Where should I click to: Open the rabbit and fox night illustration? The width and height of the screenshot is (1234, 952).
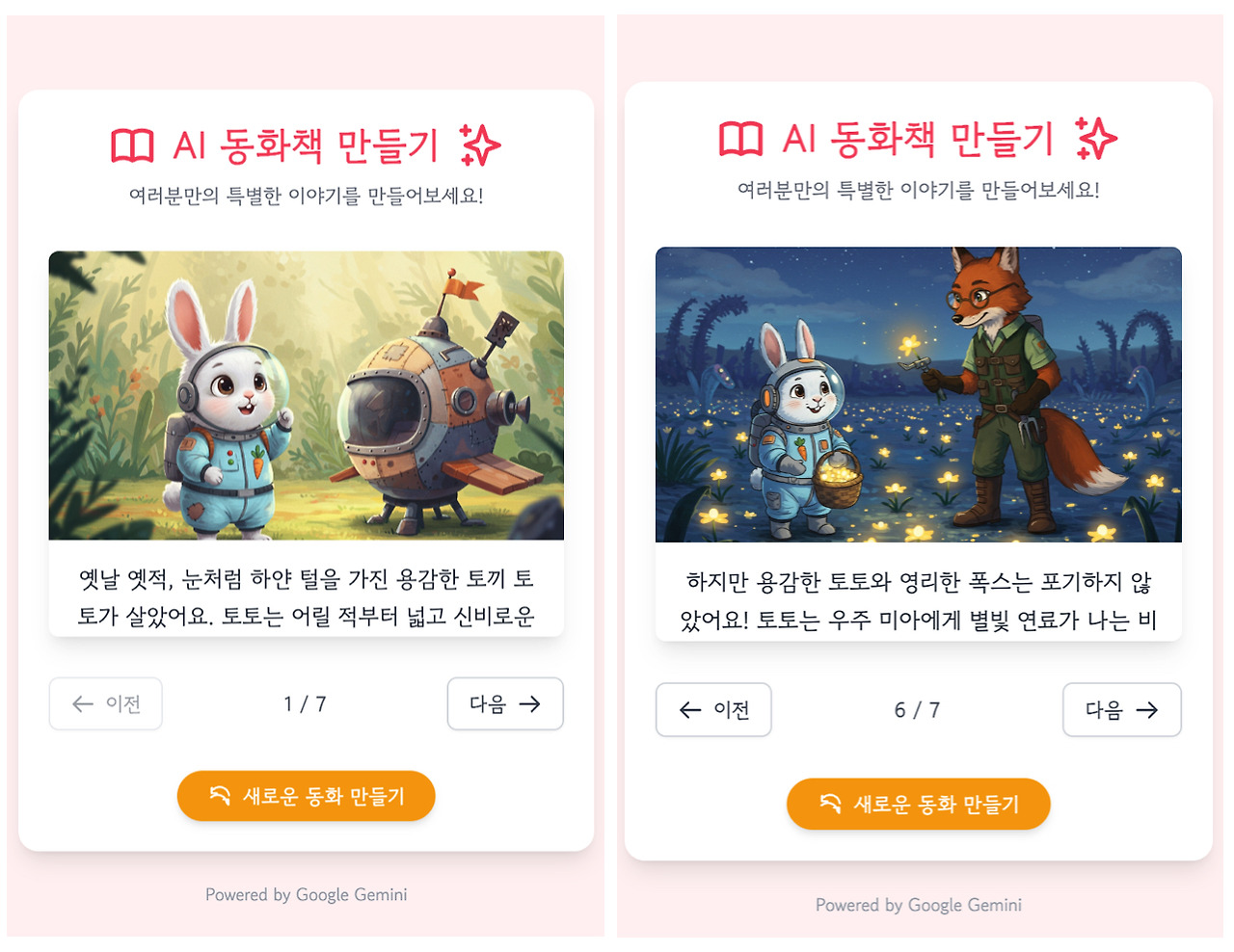click(919, 395)
